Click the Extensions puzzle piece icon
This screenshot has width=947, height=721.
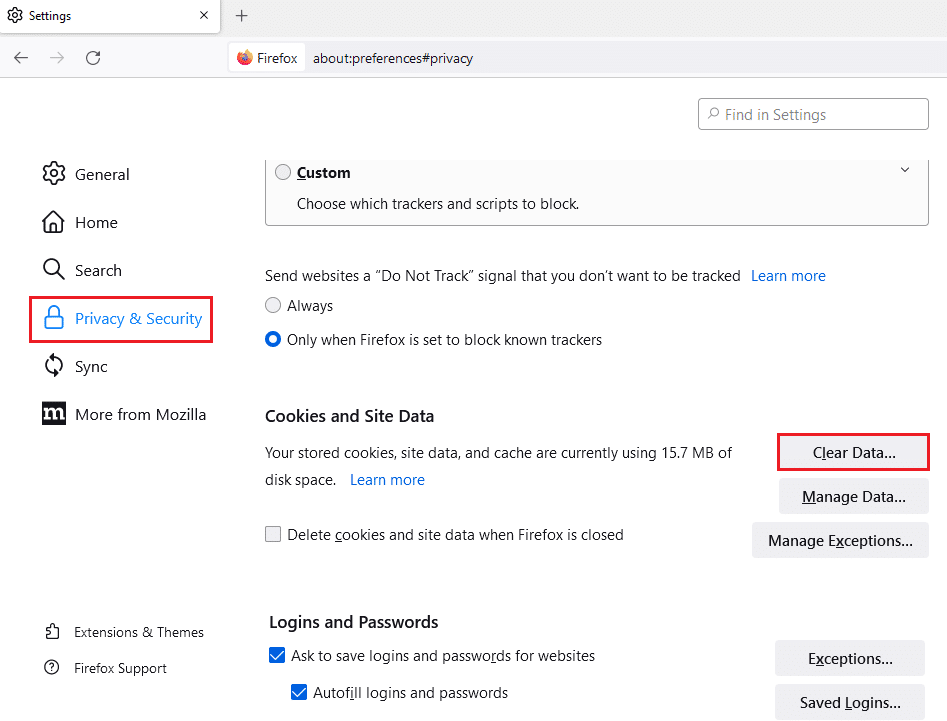click(53, 632)
